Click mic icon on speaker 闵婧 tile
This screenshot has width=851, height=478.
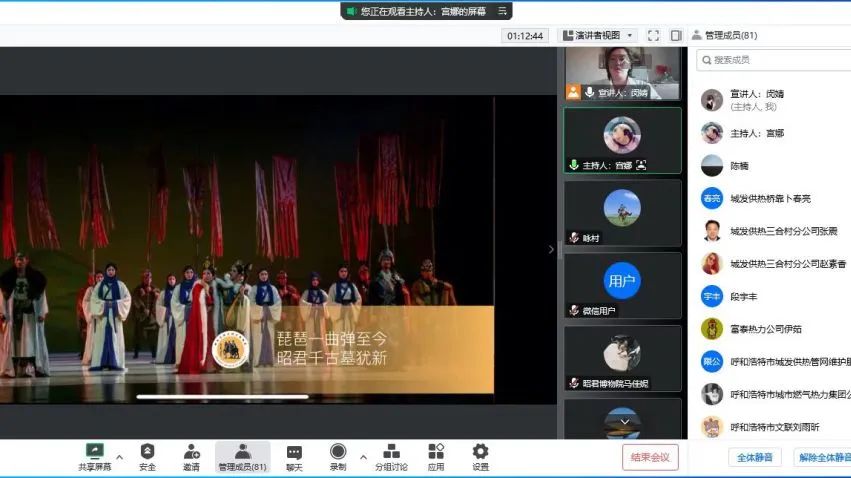[589, 92]
